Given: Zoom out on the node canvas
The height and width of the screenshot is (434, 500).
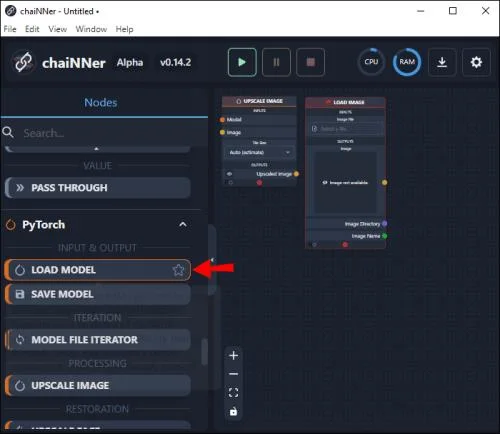Looking at the screenshot, I should [234, 374].
